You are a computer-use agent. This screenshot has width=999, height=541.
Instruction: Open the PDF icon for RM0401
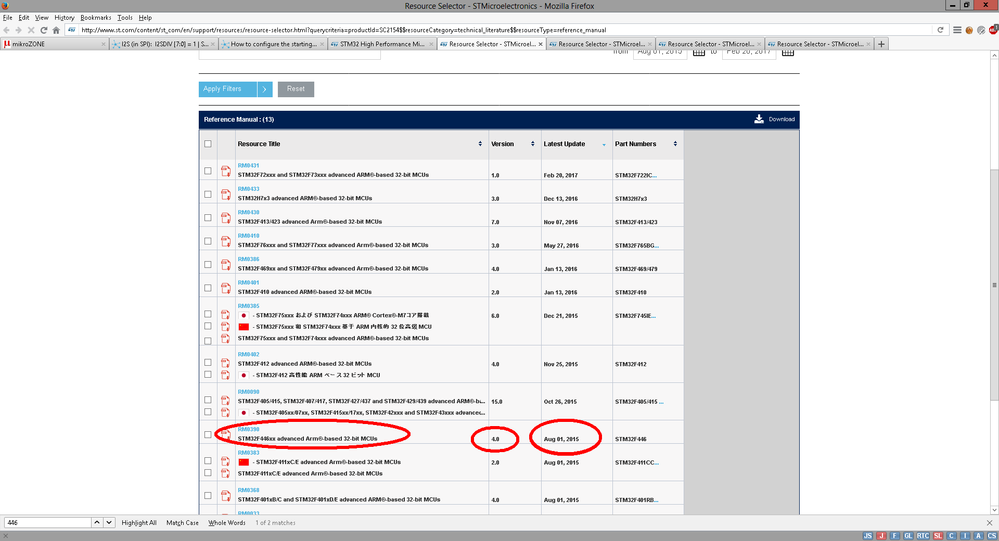pyautogui.click(x=226, y=288)
